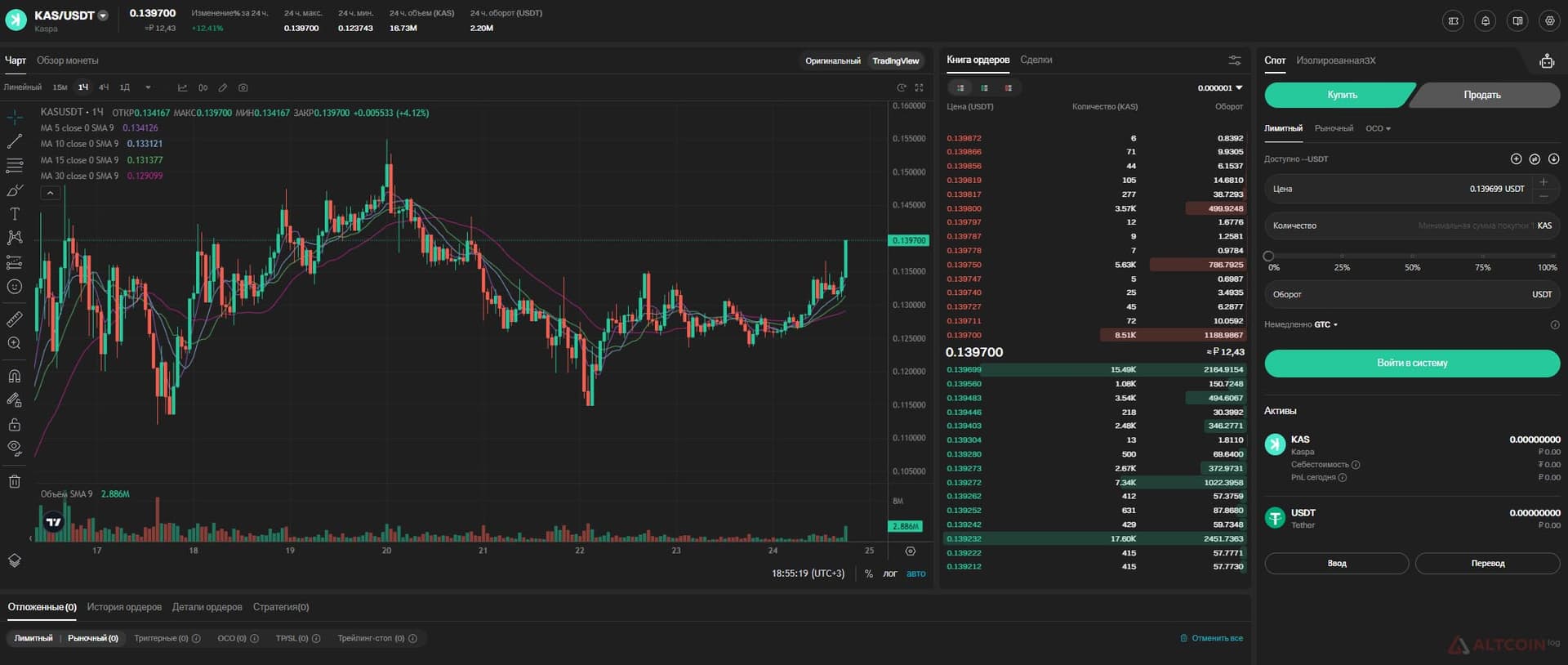The height and width of the screenshot is (665, 1568).
Task: Open the emoji sticker tool
Action: 15,287
